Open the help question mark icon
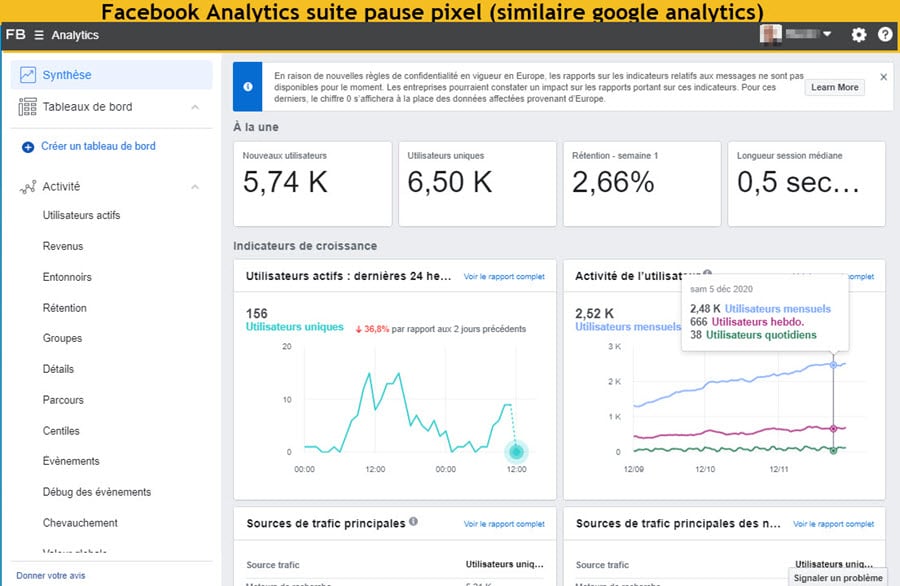Image resolution: width=900 pixels, height=586 pixels. pyautogui.click(x=885, y=34)
